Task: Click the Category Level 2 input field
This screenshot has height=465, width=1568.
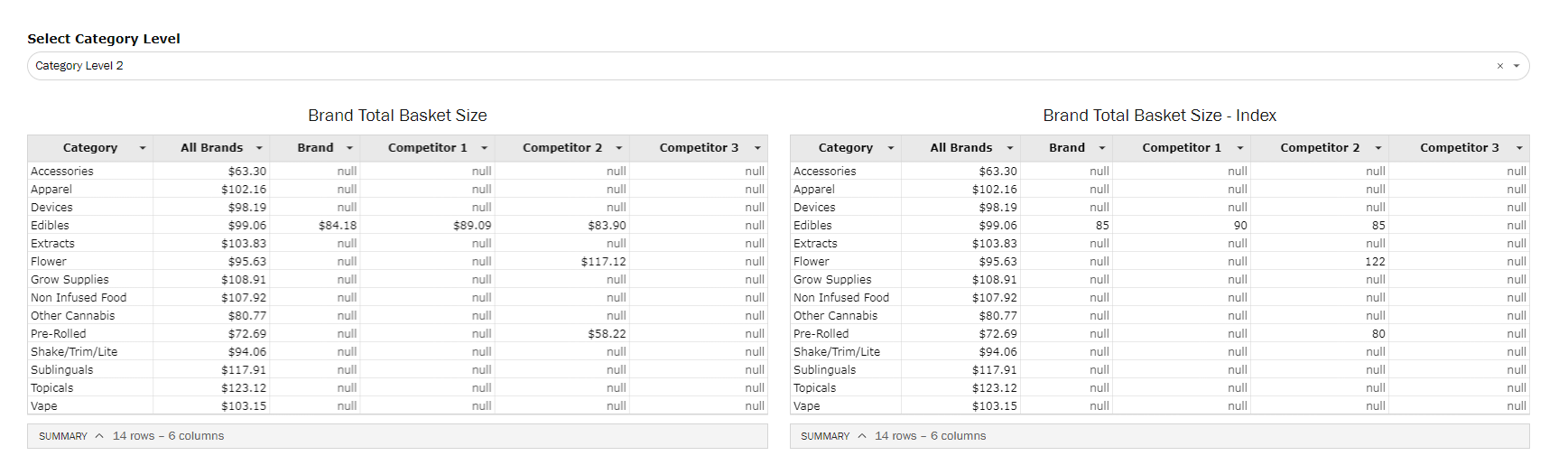Action: coord(722,66)
